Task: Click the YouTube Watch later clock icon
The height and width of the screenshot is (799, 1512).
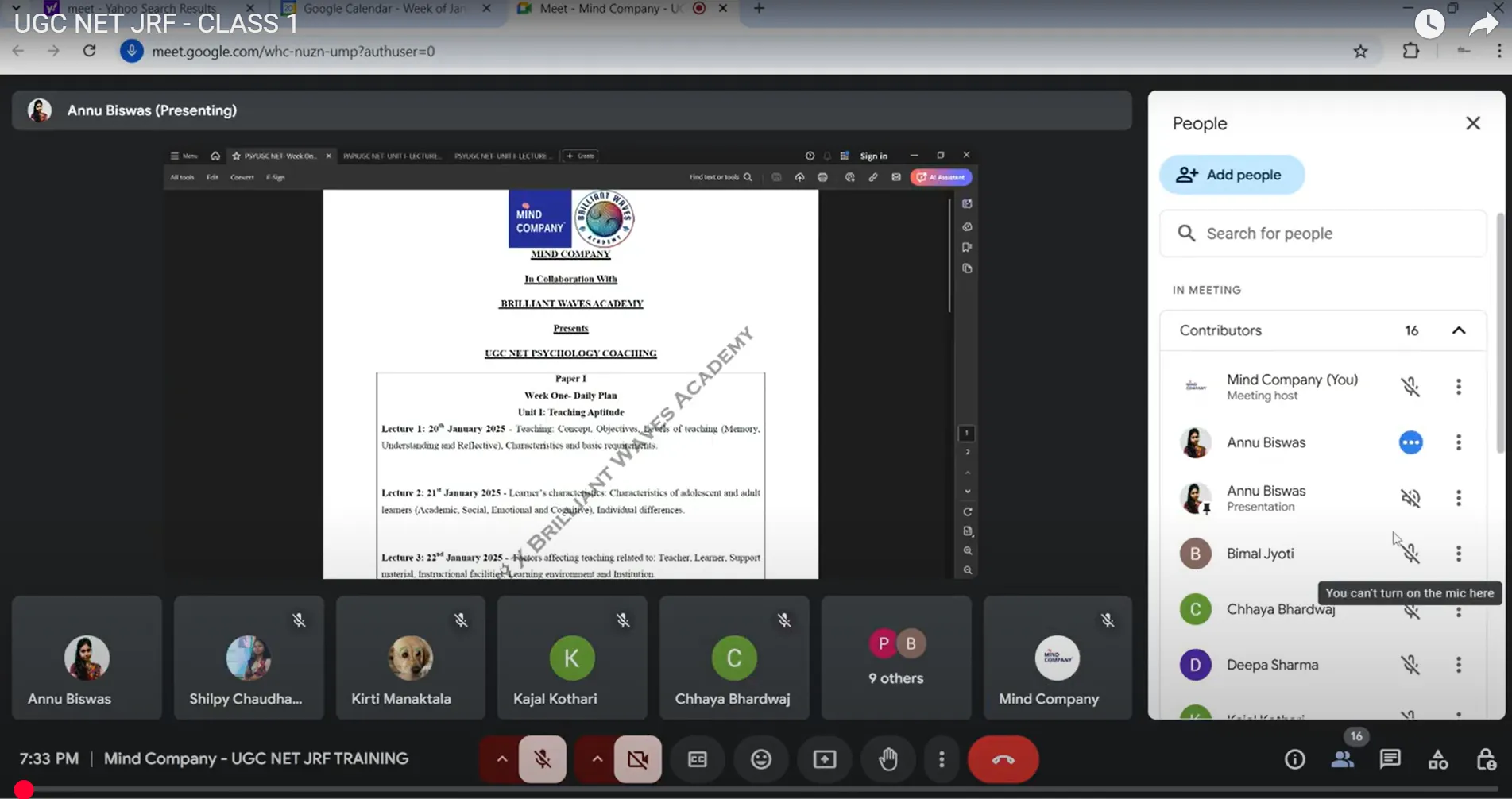Action: (x=1429, y=24)
